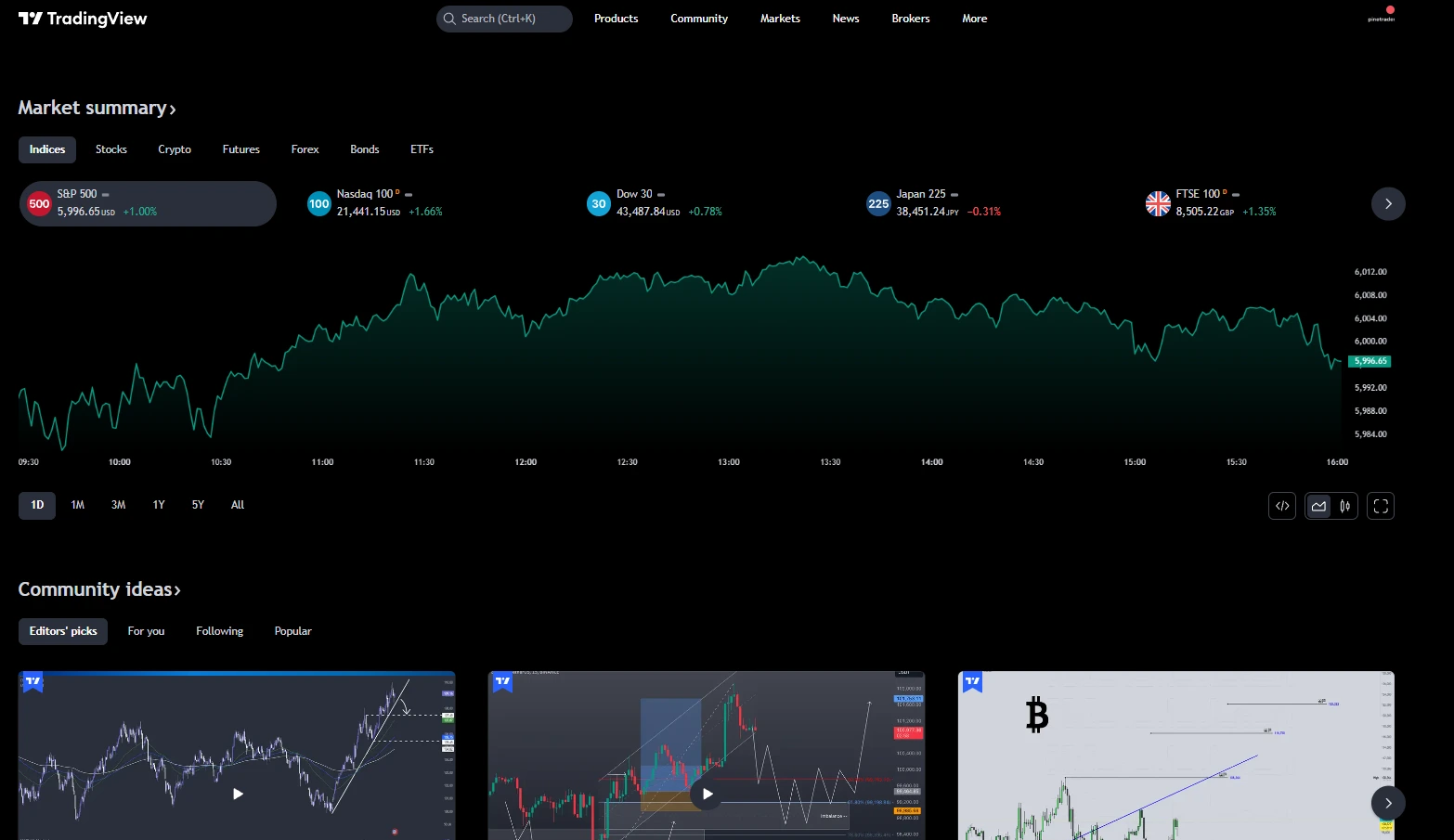The width and height of the screenshot is (1454, 840).
Task: Click the Japan 225 badge icon
Action: pyautogui.click(x=878, y=204)
